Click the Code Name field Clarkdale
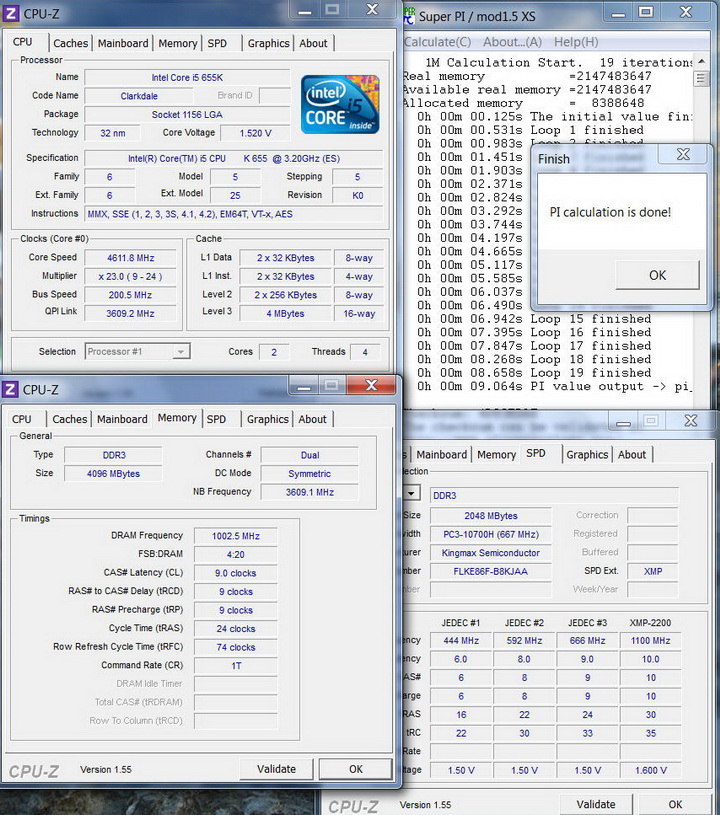720x815 pixels. [139, 96]
